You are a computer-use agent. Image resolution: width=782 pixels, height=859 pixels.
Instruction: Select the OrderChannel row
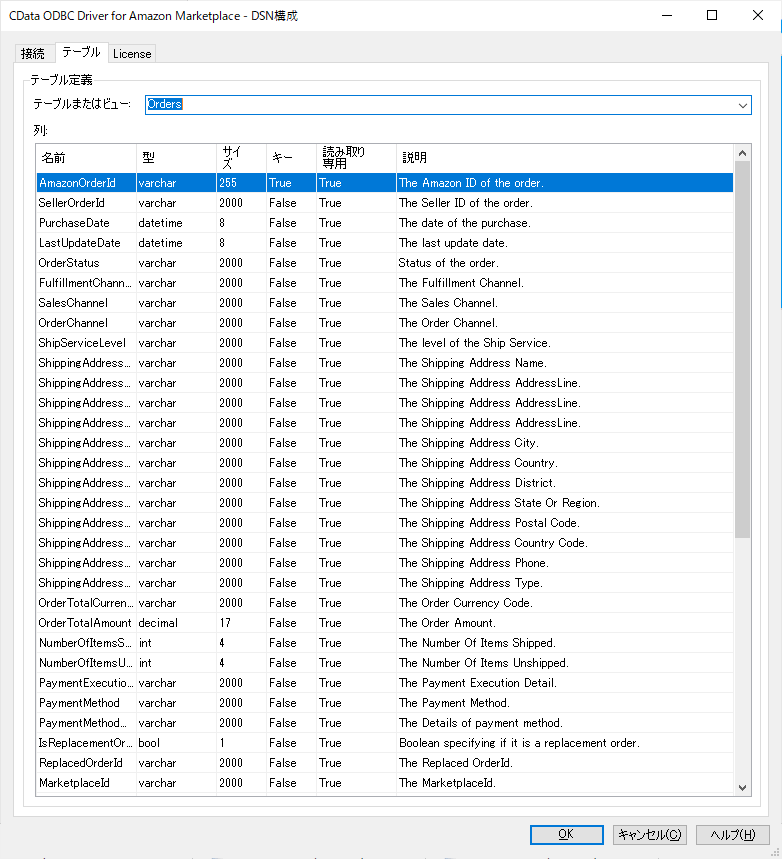385,323
